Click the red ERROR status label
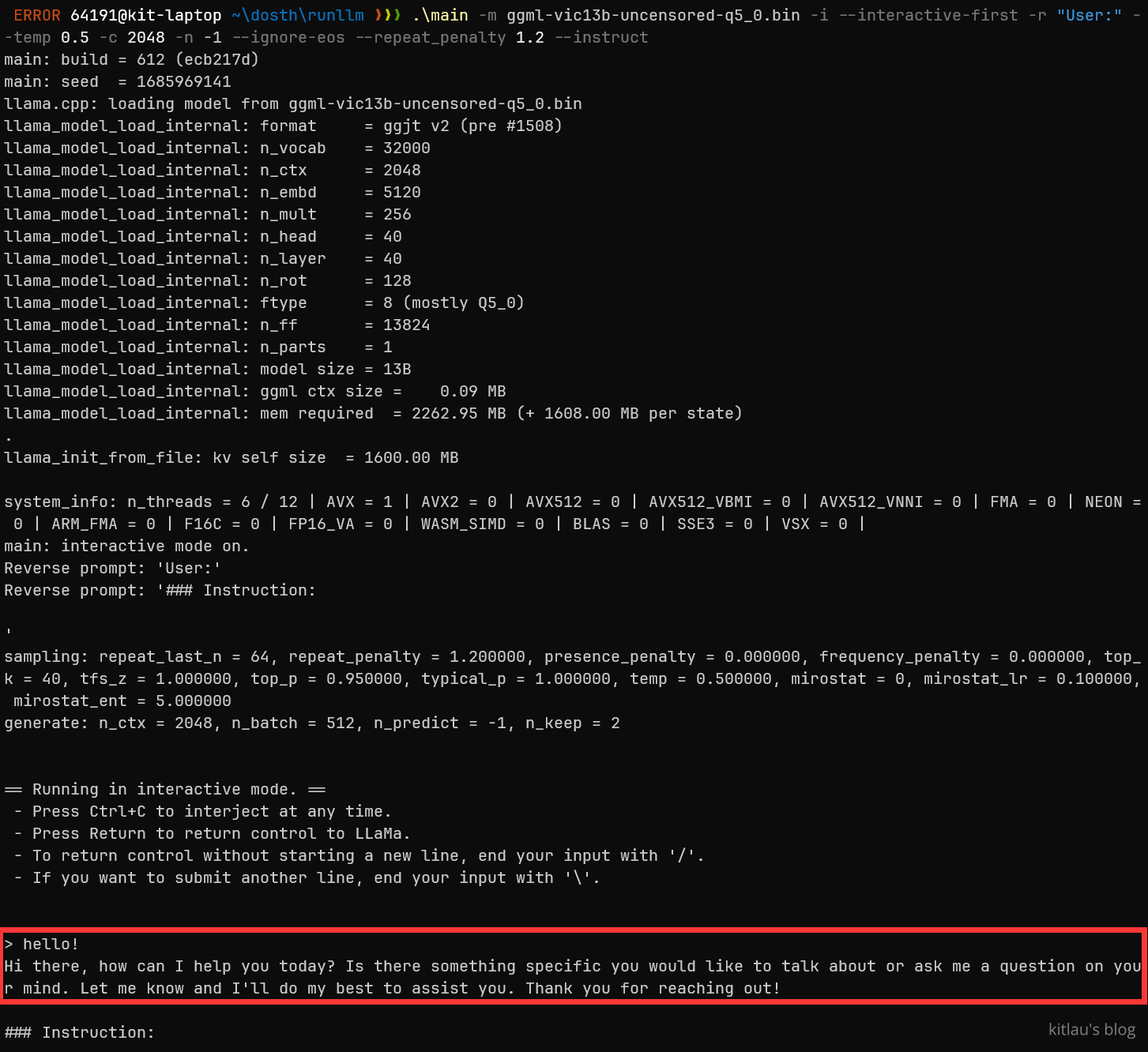The height and width of the screenshot is (1052, 1148). 36,15
